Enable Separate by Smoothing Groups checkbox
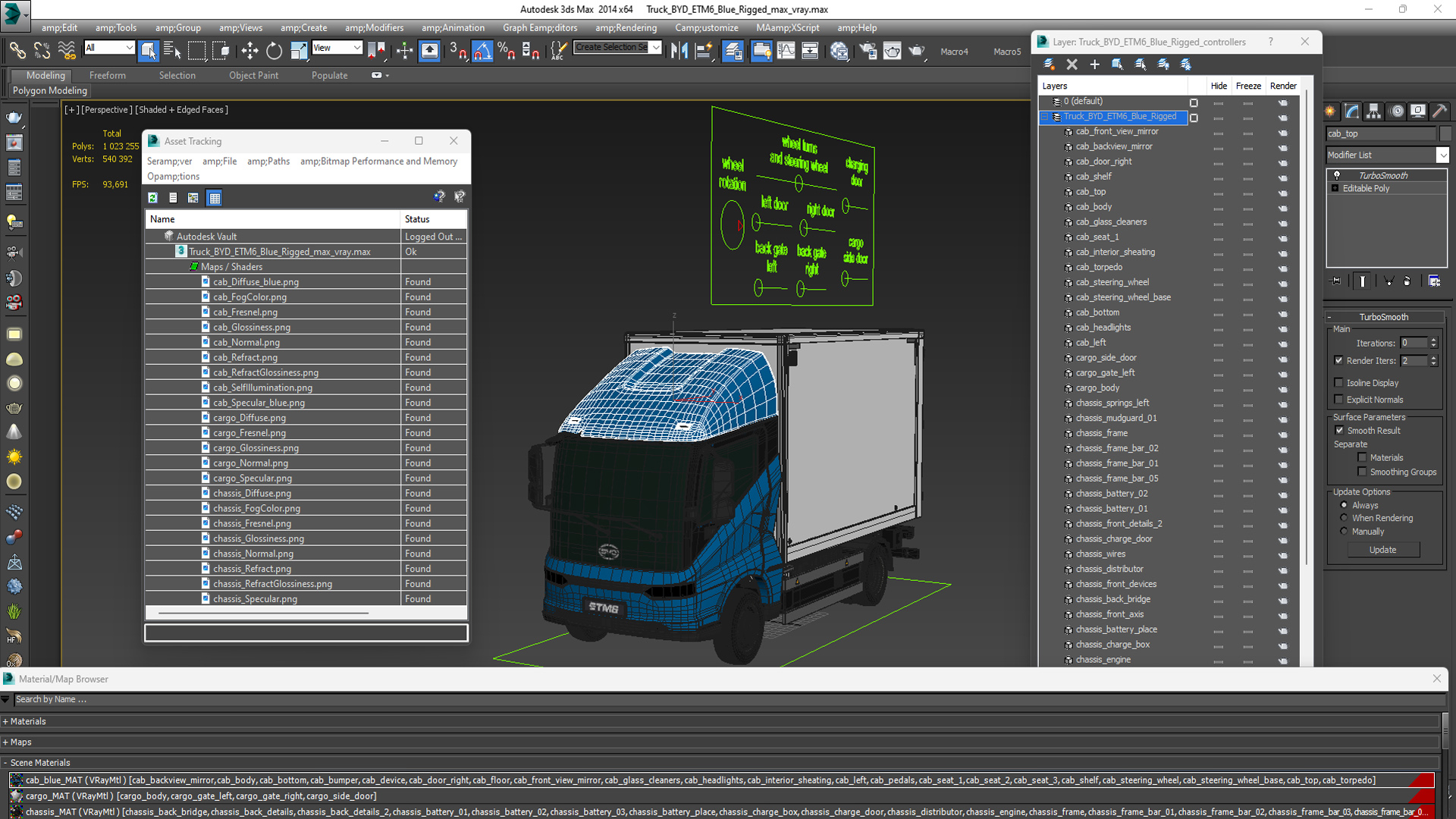The image size is (1456, 819). 1362,472
